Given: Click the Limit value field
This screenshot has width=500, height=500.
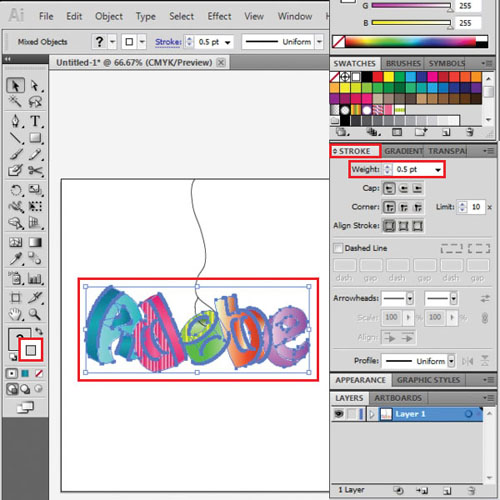Looking at the screenshot, I should coord(476,207).
